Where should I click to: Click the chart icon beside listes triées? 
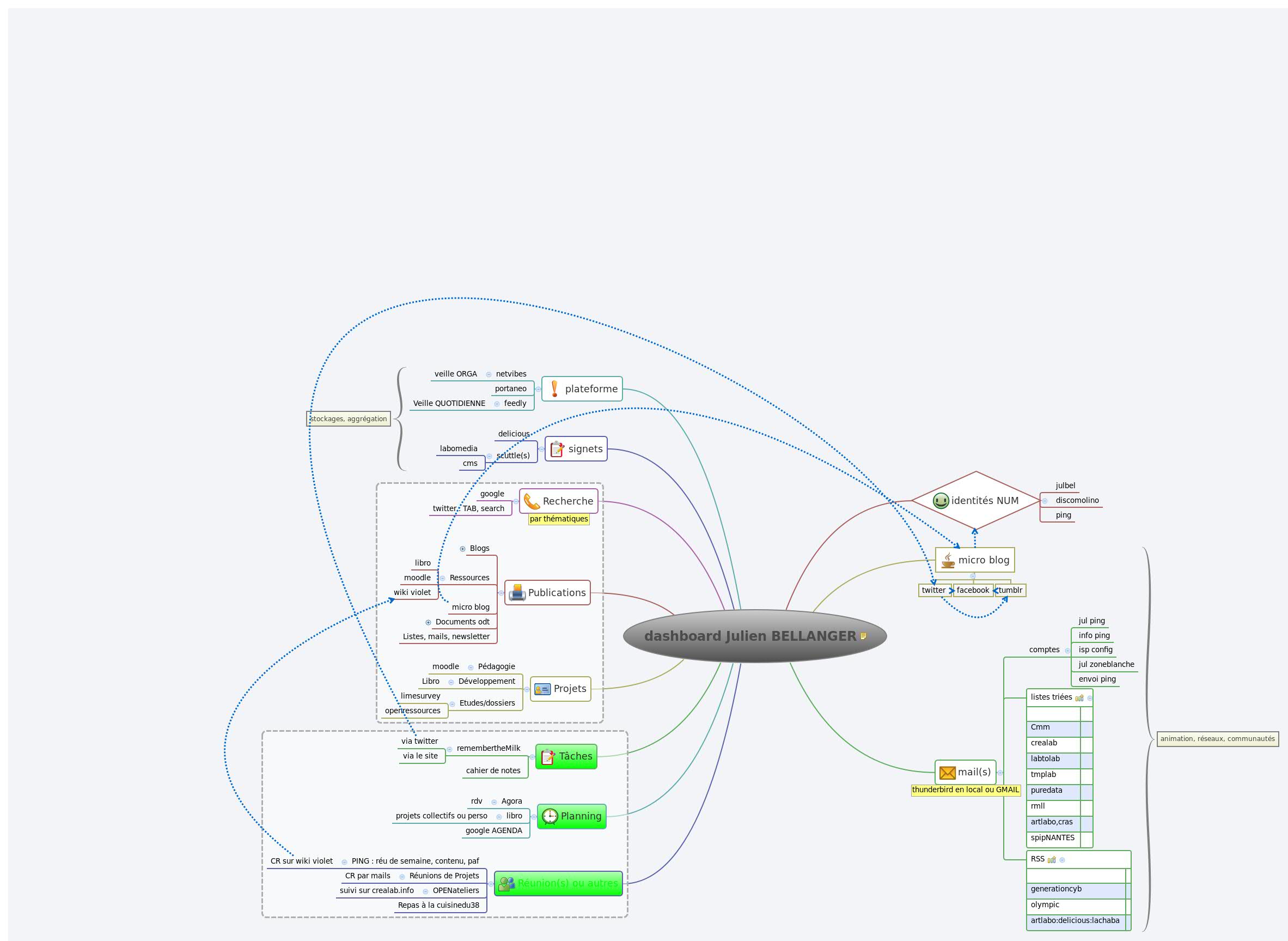coord(1081,697)
